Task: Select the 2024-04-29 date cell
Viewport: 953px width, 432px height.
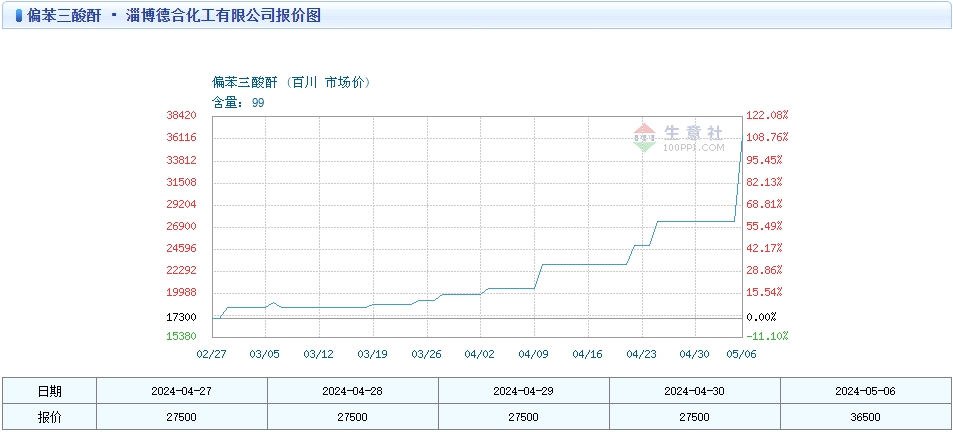Action: click(523, 391)
